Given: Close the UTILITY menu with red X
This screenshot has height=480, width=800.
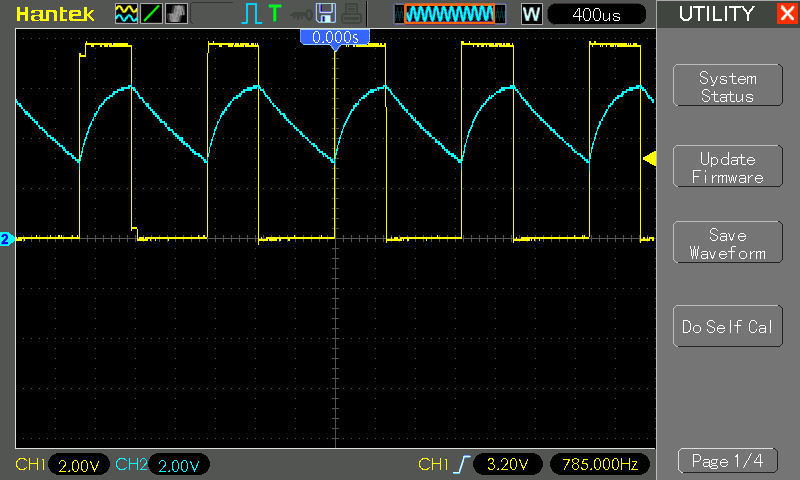Looking at the screenshot, I should point(787,13).
